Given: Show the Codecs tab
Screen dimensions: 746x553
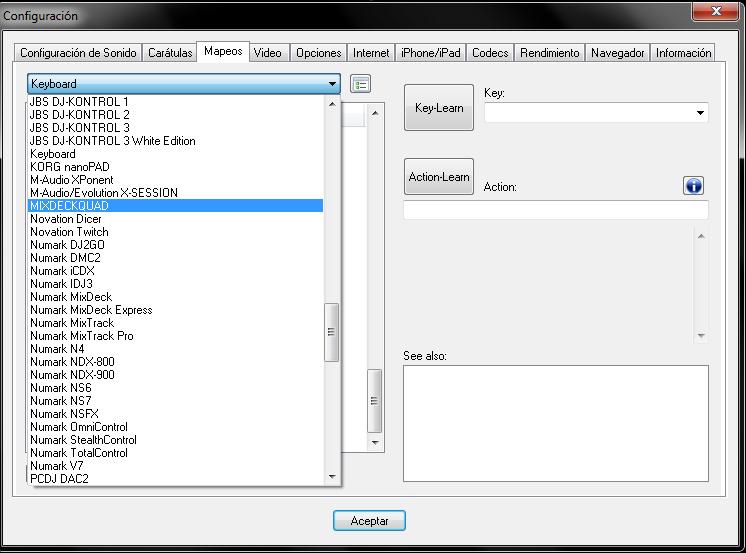Looking at the screenshot, I should [x=490, y=53].
